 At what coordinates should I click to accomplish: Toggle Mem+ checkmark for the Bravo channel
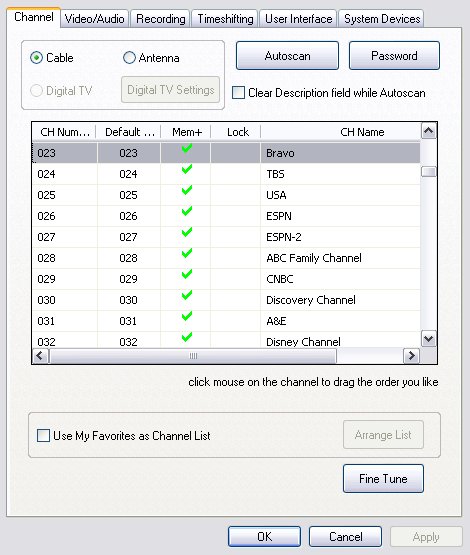click(x=187, y=148)
